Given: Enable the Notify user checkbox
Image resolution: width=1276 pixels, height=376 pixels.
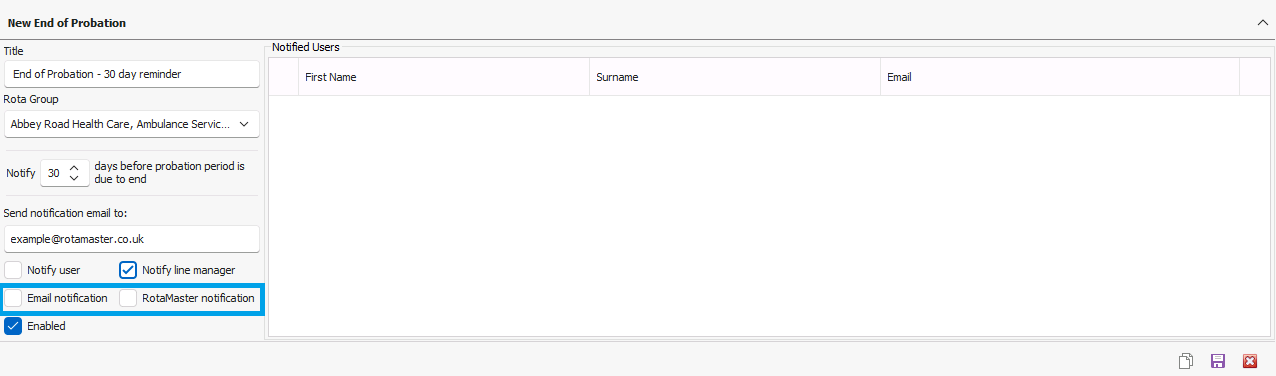Looking at the screenshot, I should 14,270.
